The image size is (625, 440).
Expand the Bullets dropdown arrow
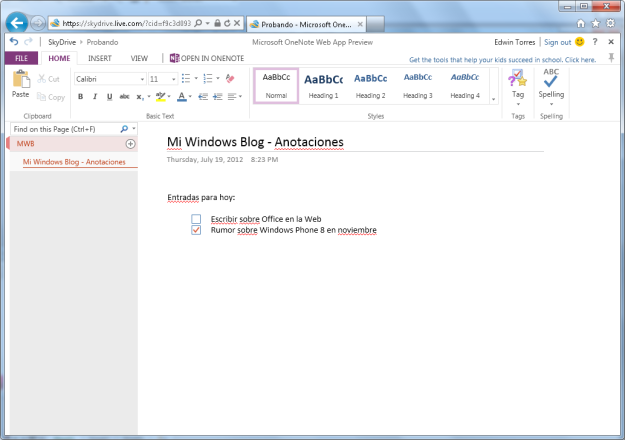point(196,78)
